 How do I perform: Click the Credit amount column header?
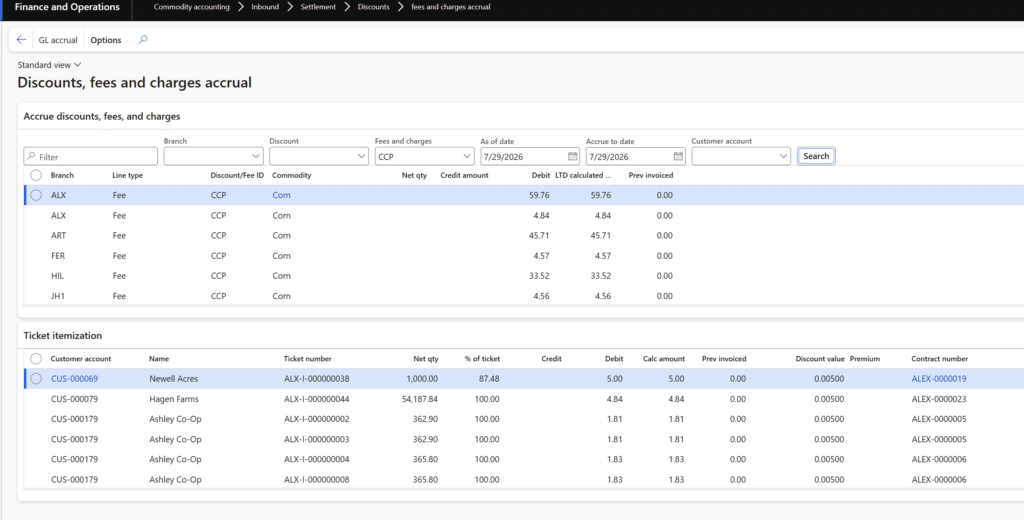464,175
